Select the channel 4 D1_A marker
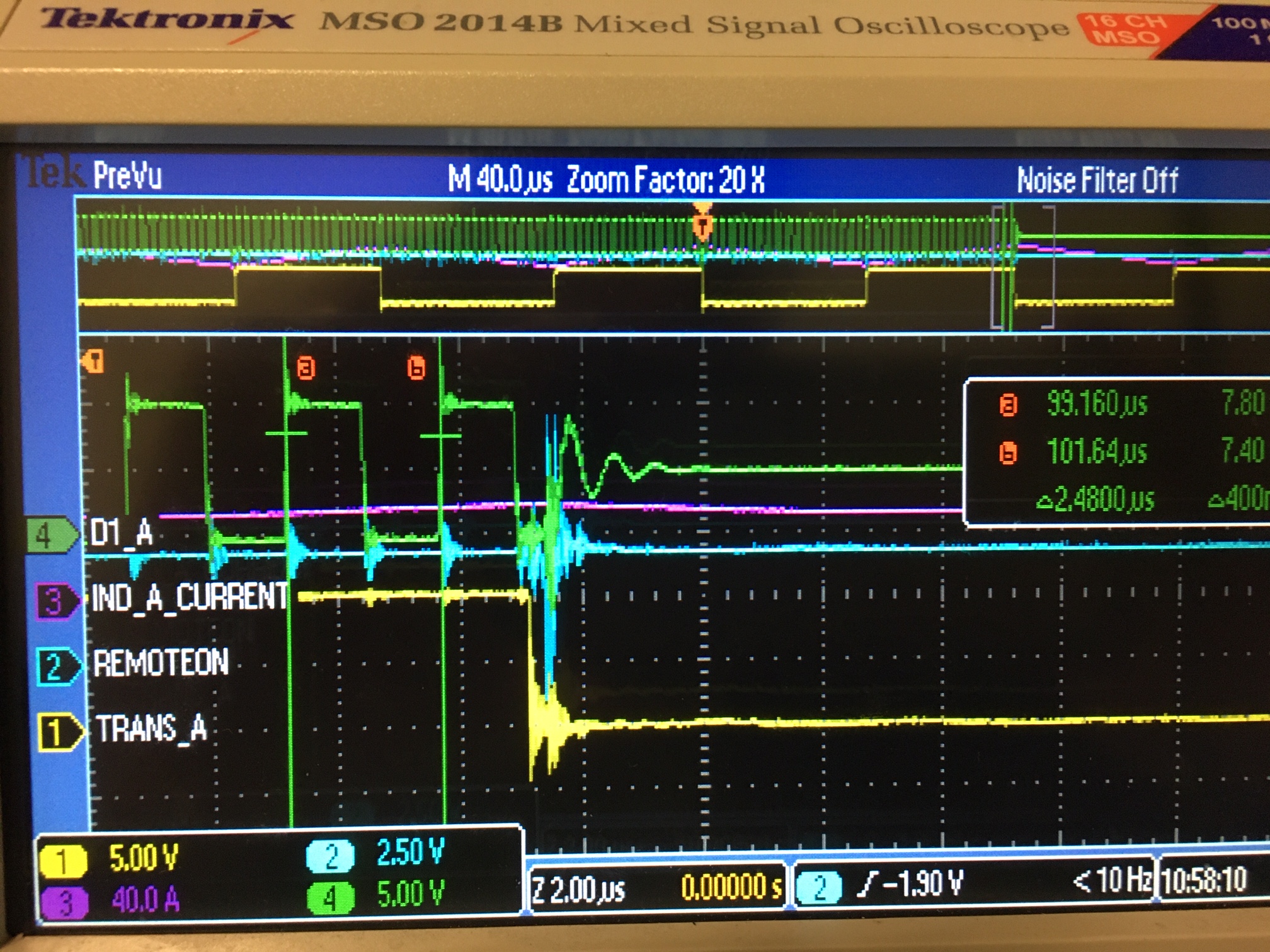This screenshot has width=1270, height=952. click(52, 535)
